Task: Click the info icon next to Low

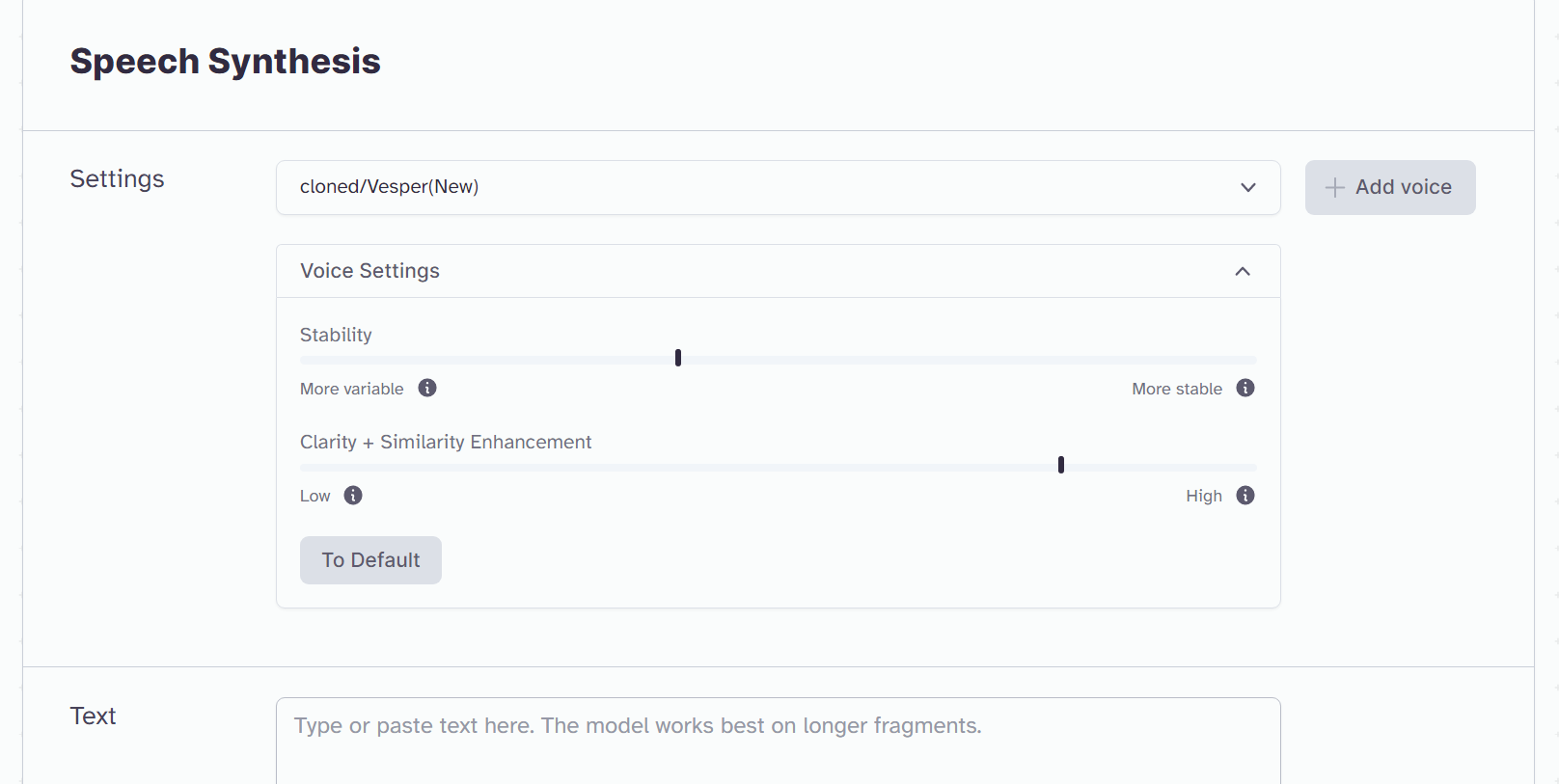Action: 353,496
